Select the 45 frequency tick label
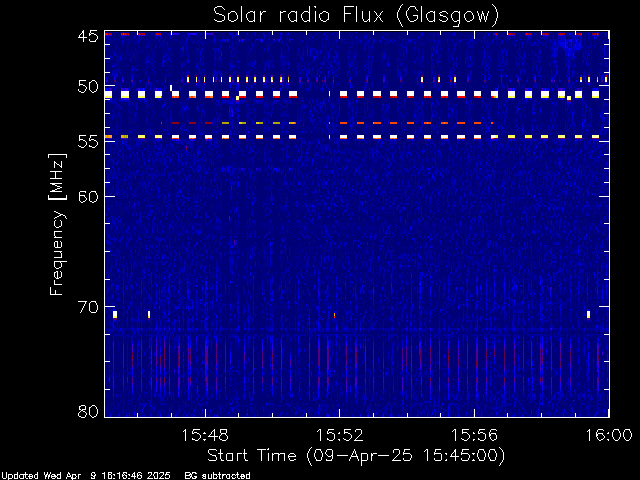The image size is (640, 480). pyautogui.click(x=88, y=36)
